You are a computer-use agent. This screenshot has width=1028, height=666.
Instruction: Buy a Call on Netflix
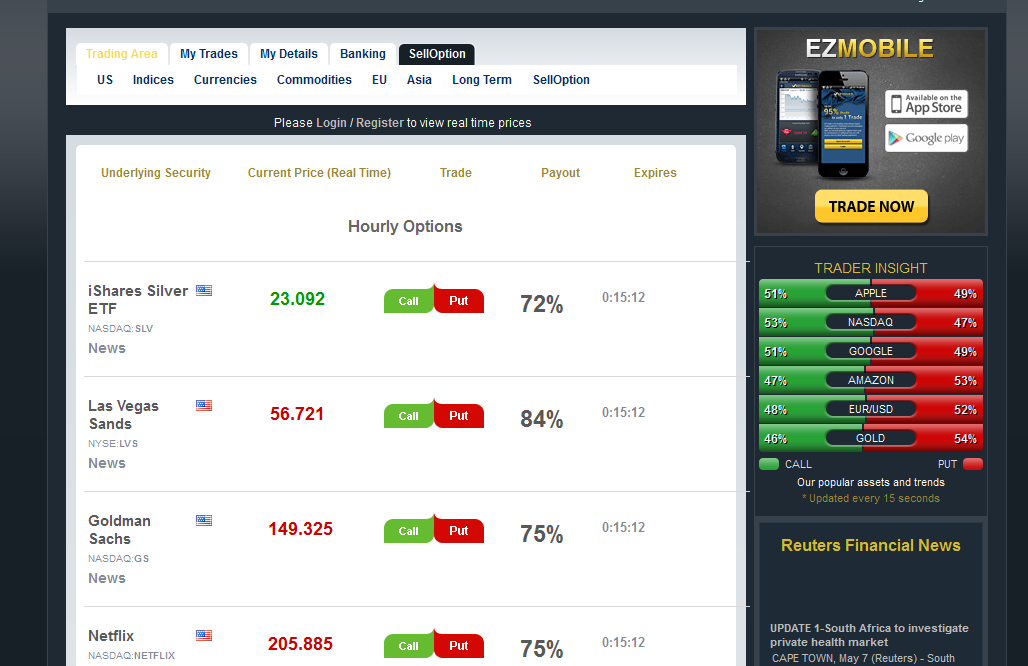click(x=408, y=646)
